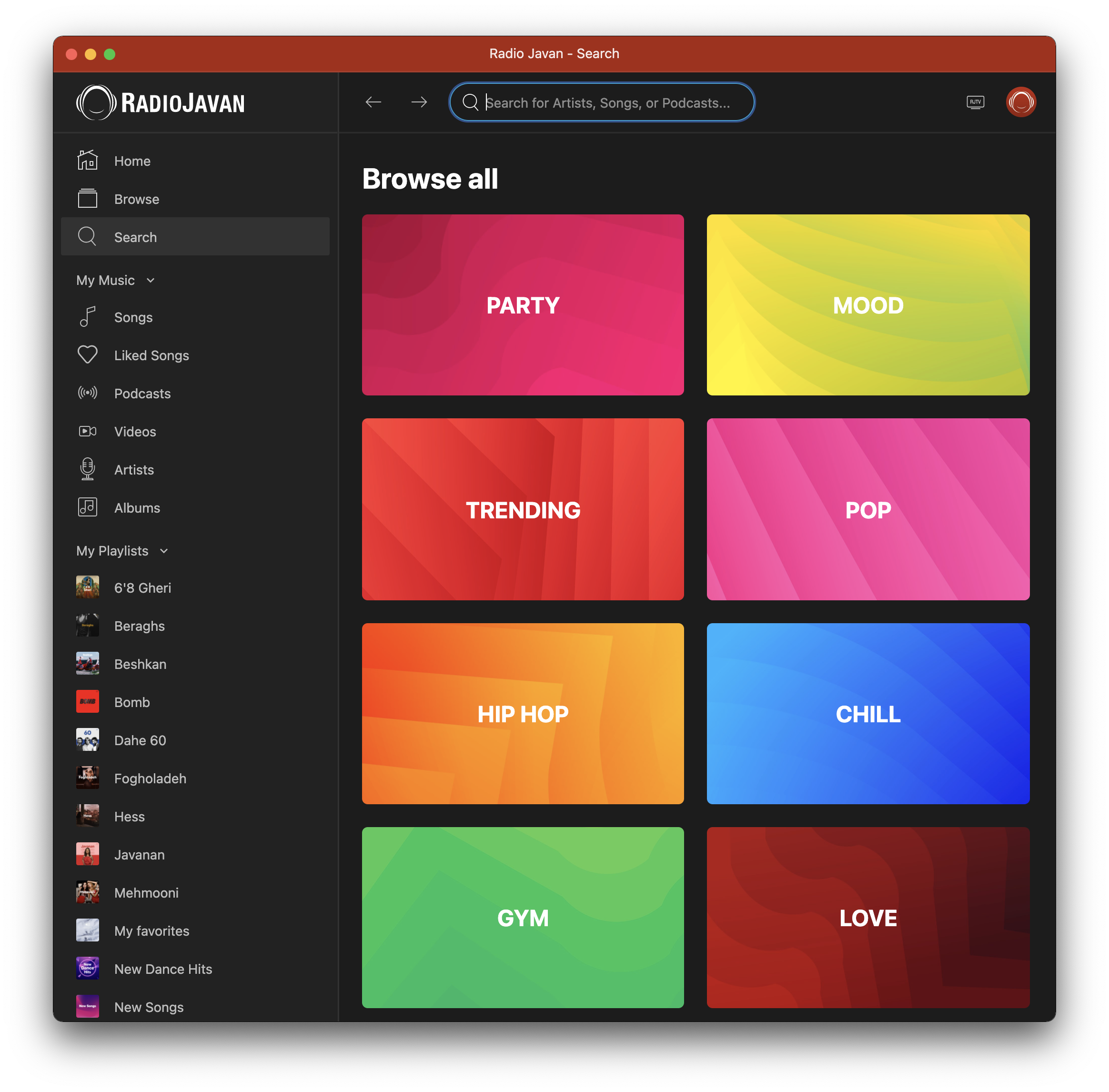Open the Bomb playlist thumbnail
This screenshot has height=1092, width=1109.
87,701
